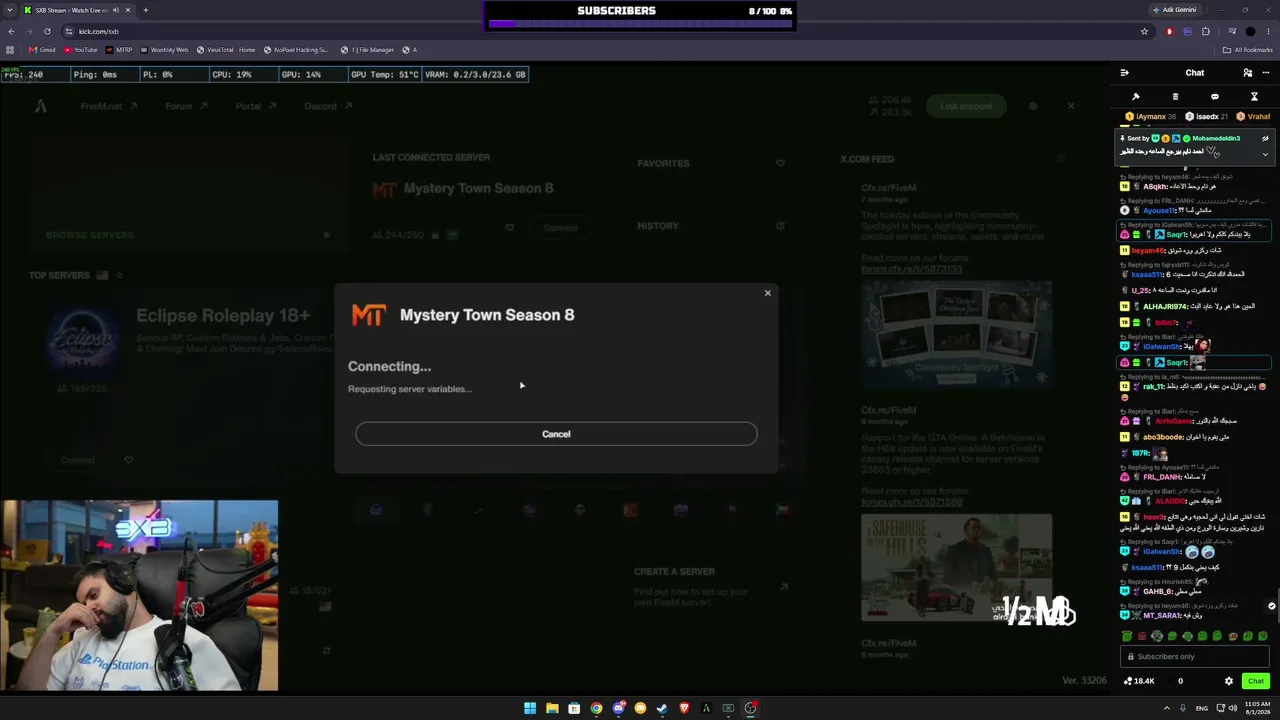Open the VirusTotal - Home bookmark

(226, 50)
